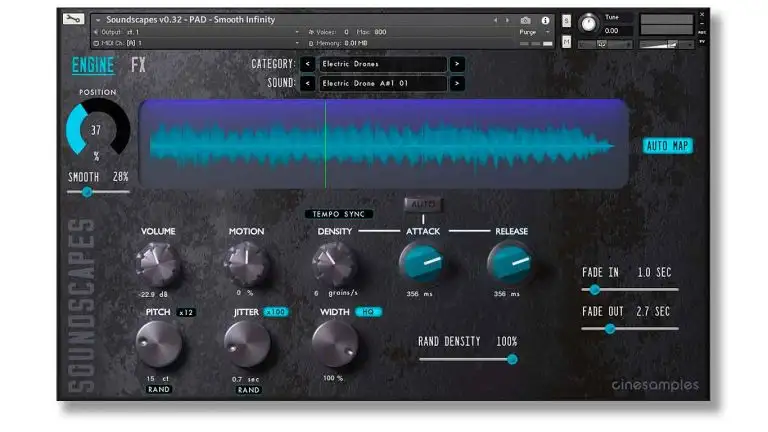Switch to the FX tab

(138, 65)
